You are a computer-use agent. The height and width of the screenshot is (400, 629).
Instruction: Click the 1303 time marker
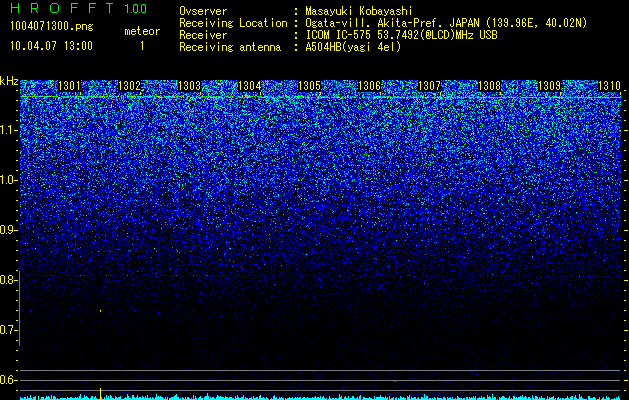pos(189,86)
